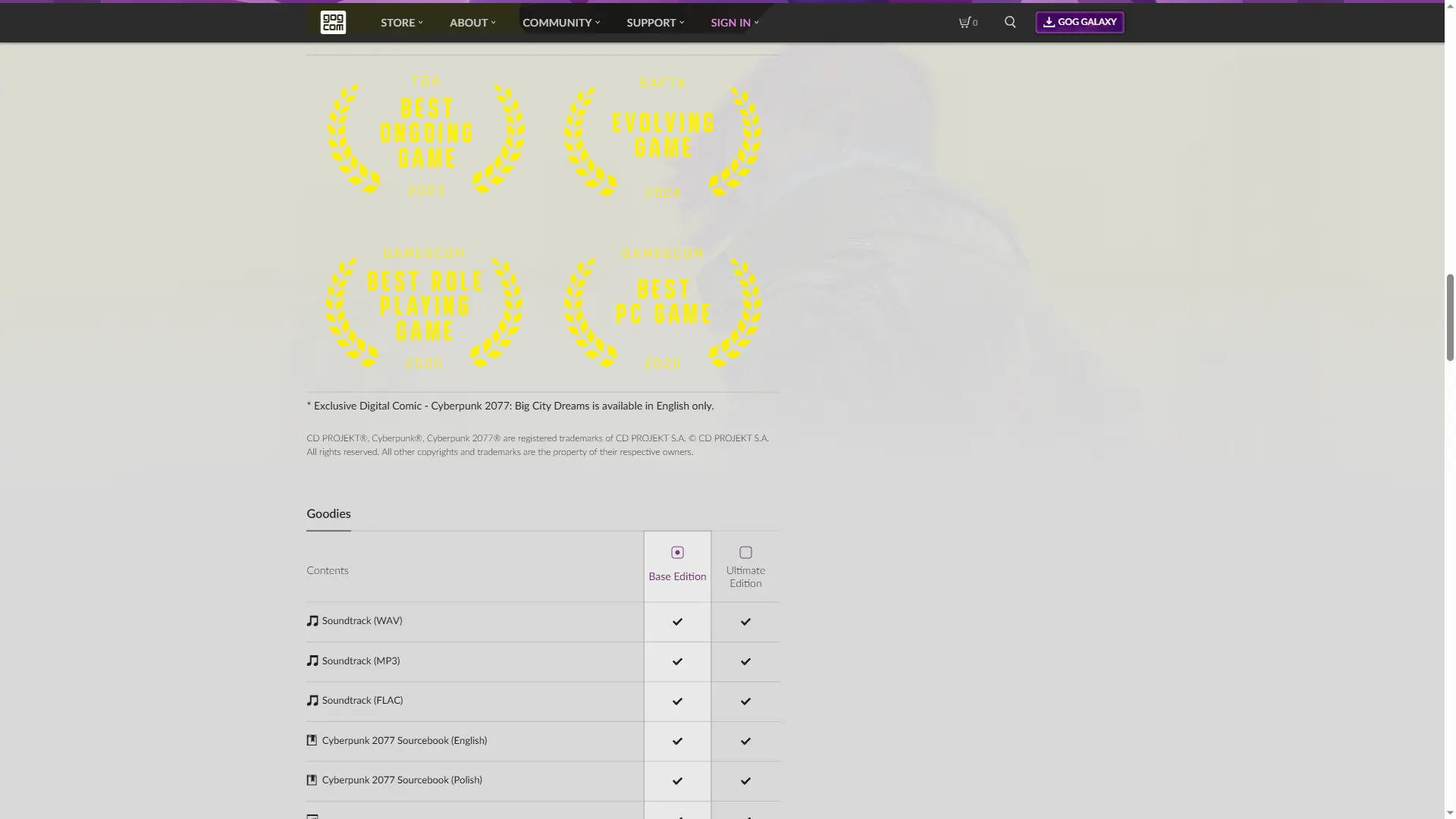
Task: Open the shopping cart icon
Action: (x=965, y=23)
